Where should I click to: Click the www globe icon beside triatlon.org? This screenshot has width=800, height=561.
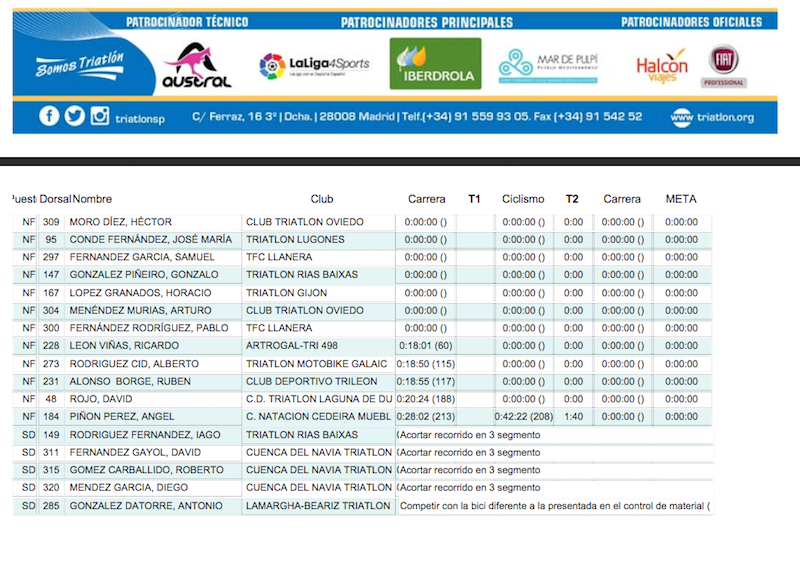point(682,117)
